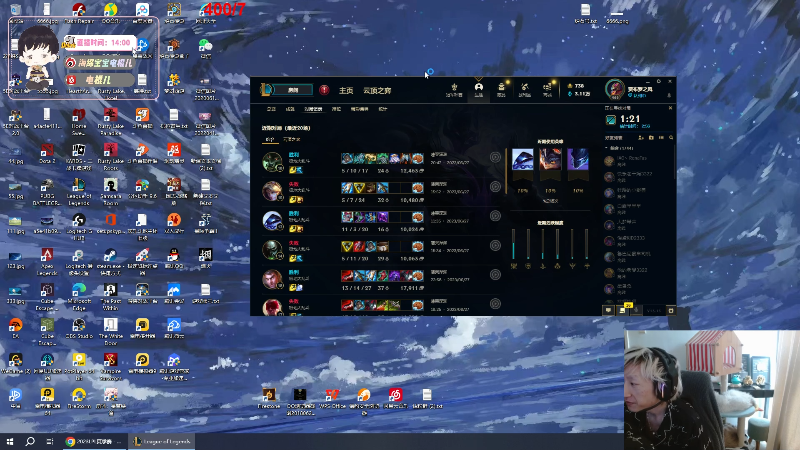The image size is (800, 450).
Task: Open the Apex Legends desktop shortcut
Action: 47,262
